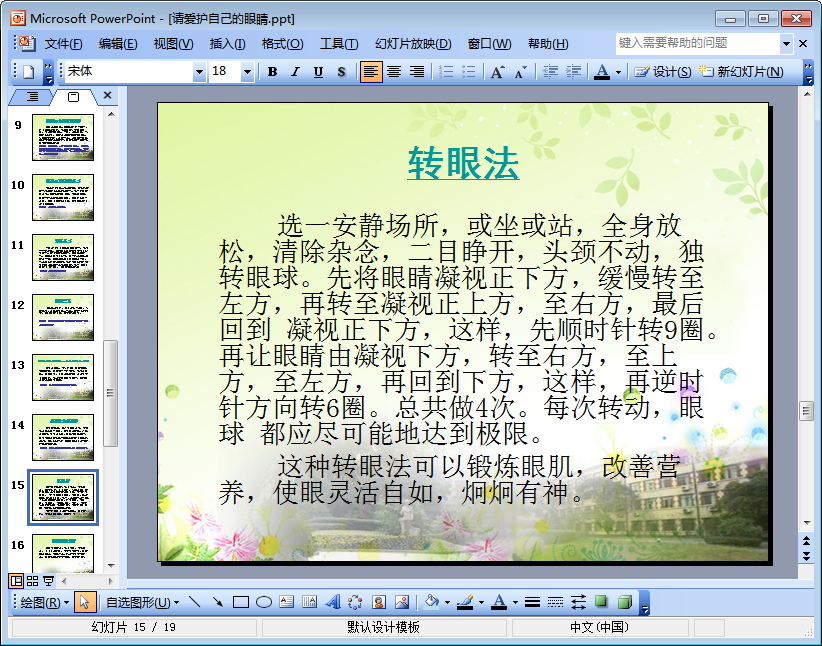This screenshot has width=822, height=646.
Task: Open 编辑 (Edit) menu
Action: 118,44
